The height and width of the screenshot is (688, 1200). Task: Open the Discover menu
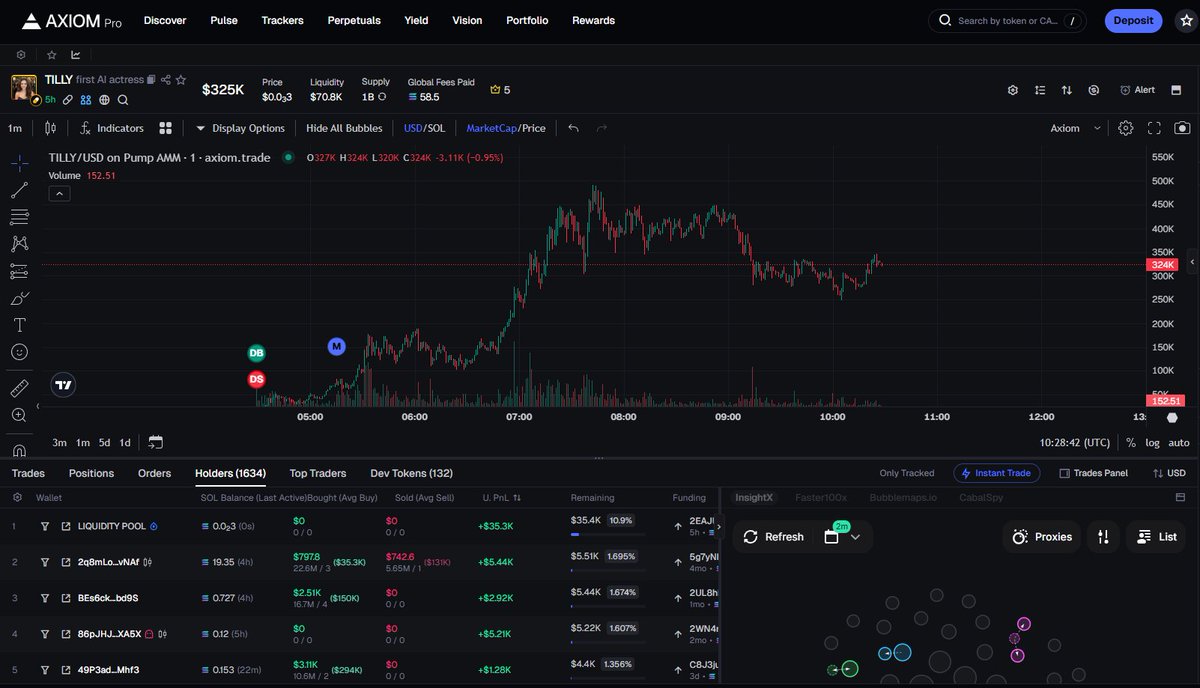[x=165, y=20]
